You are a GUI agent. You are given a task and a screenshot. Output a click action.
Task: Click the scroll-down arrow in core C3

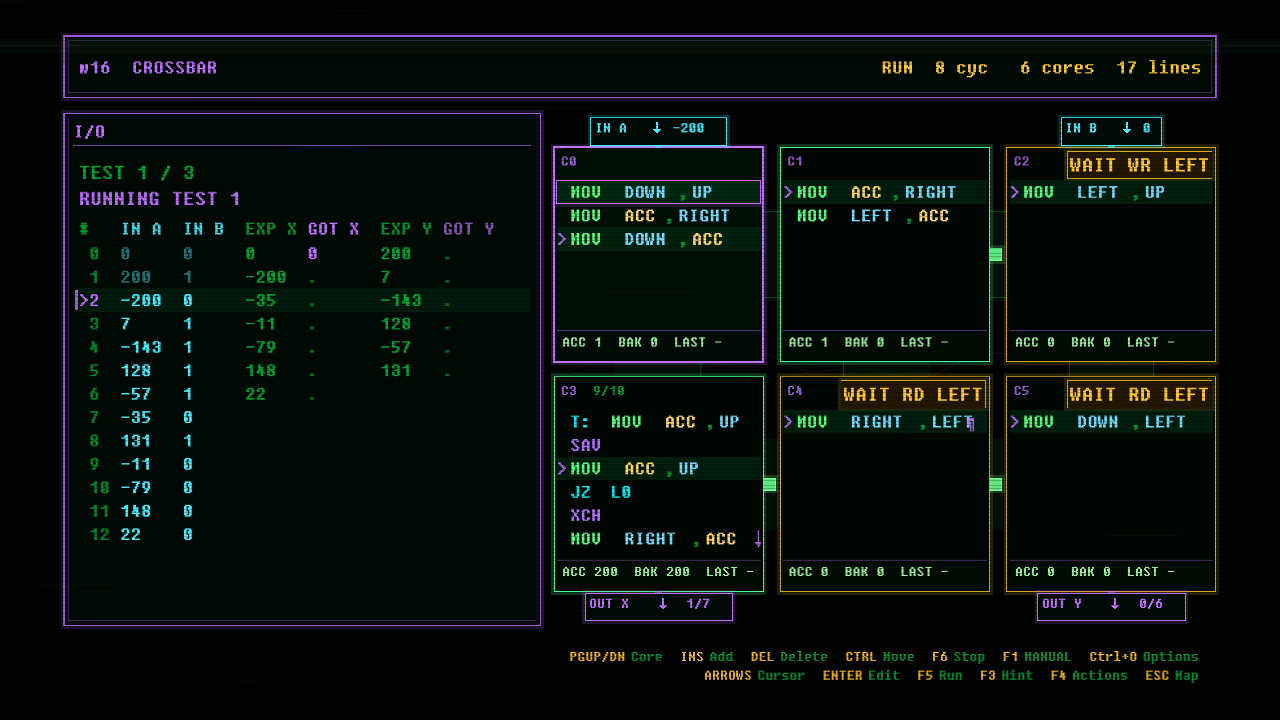pyautogui.click(x=758, y=539)
